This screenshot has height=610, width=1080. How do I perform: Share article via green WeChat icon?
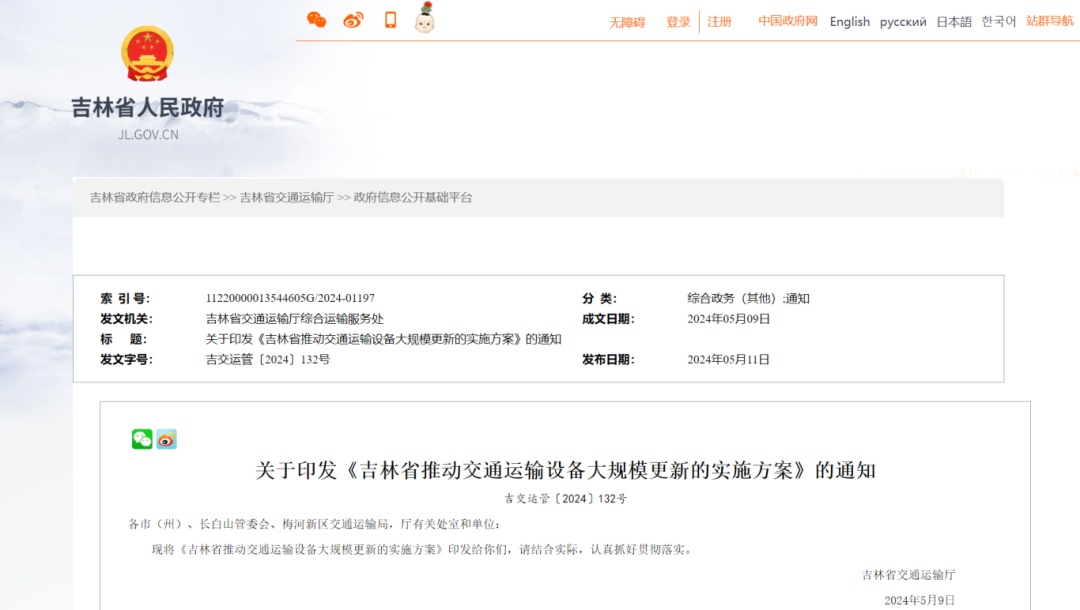pos(142,439)
